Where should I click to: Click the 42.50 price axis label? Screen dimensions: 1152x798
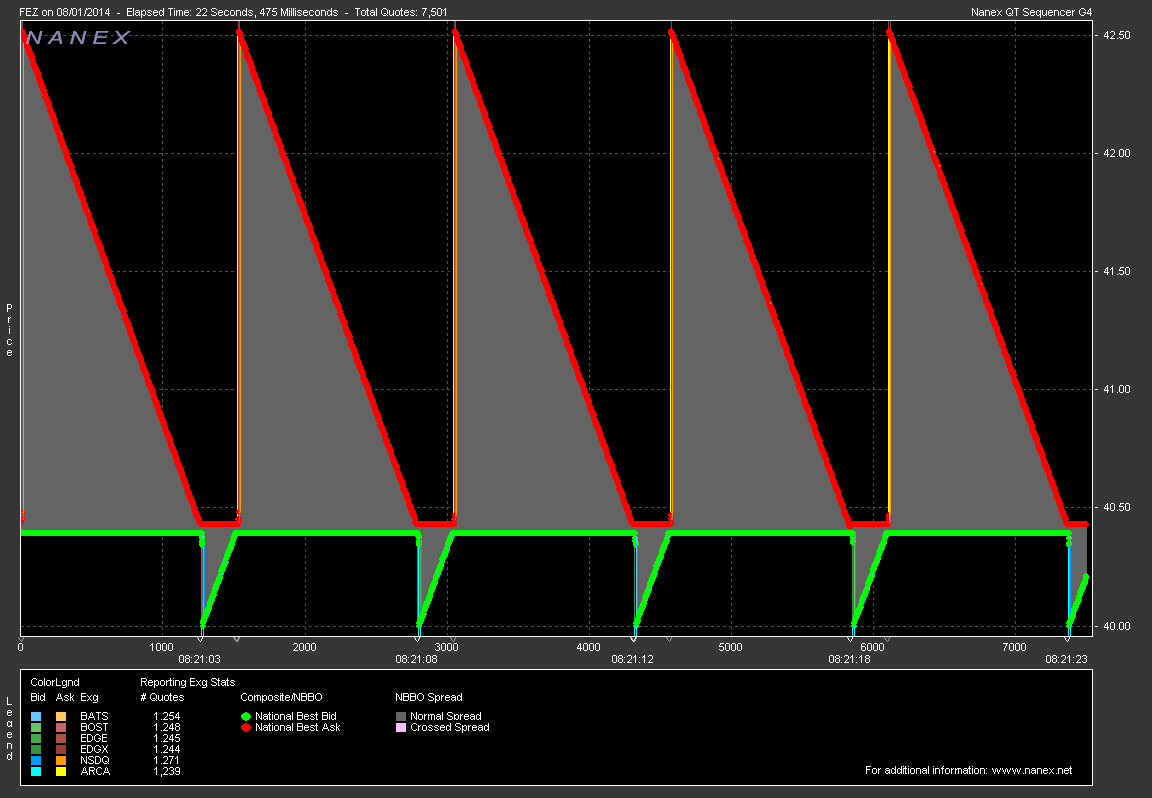1117,35
